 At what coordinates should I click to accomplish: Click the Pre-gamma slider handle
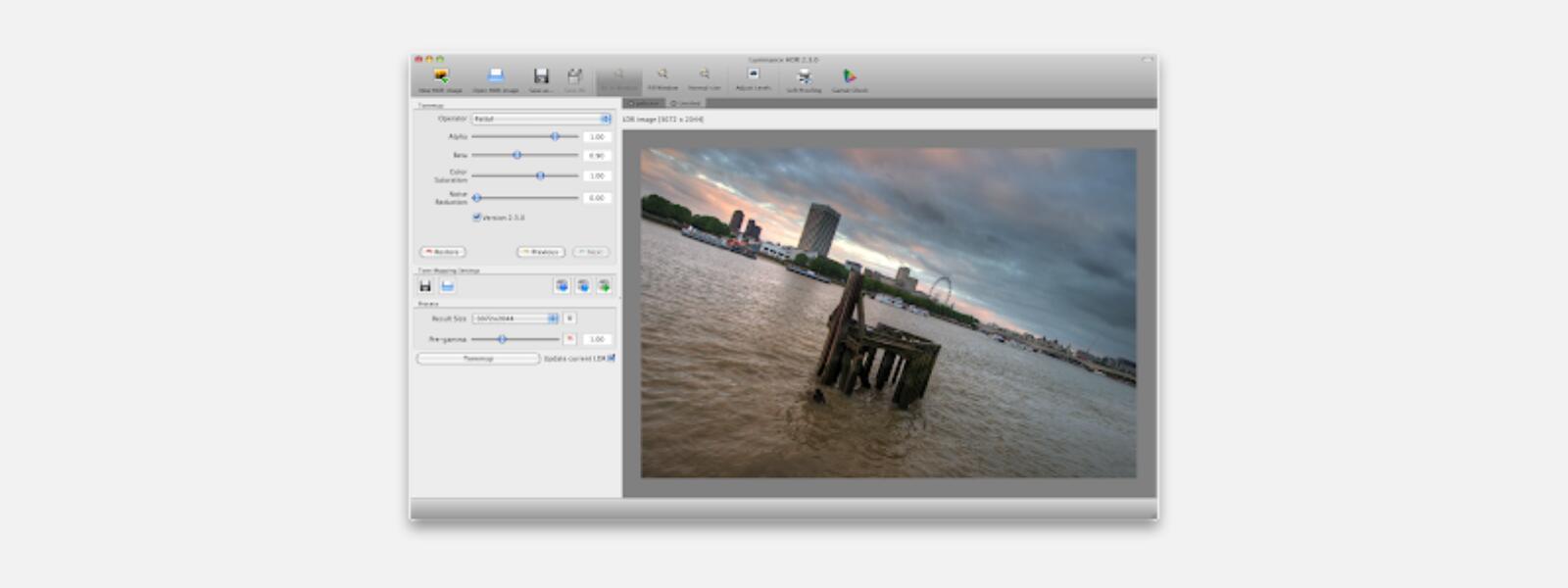pyautogui.click(x=502, y=339)
